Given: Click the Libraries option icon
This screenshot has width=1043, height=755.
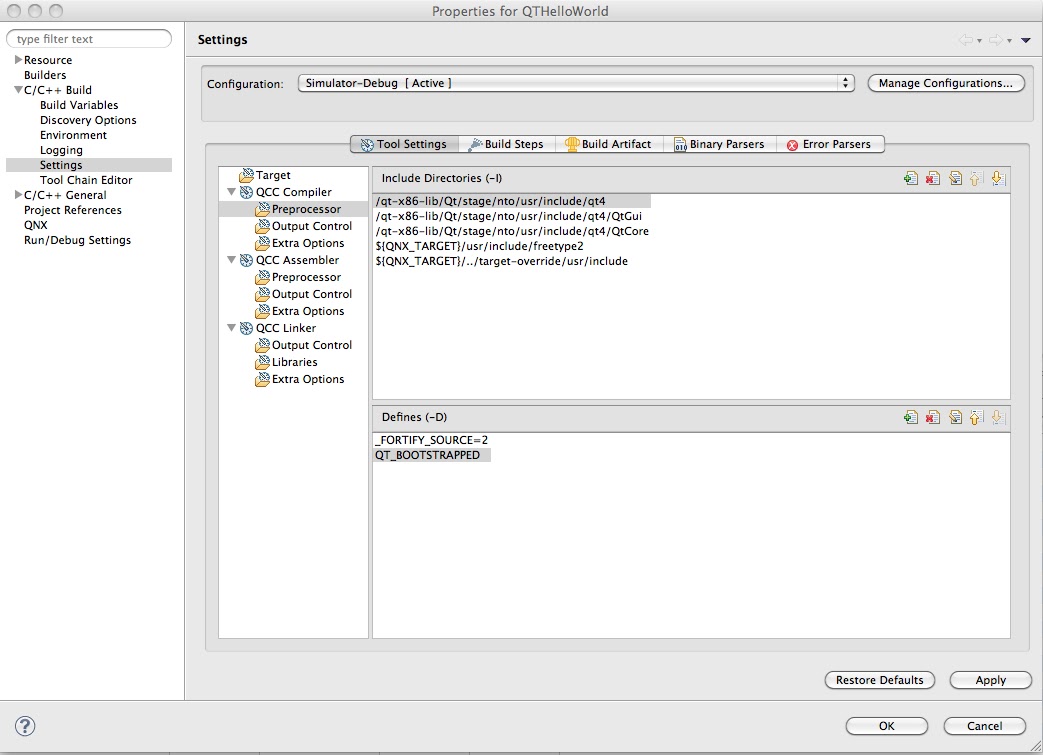Looking at the screenshot, I should tap(262, 362).
